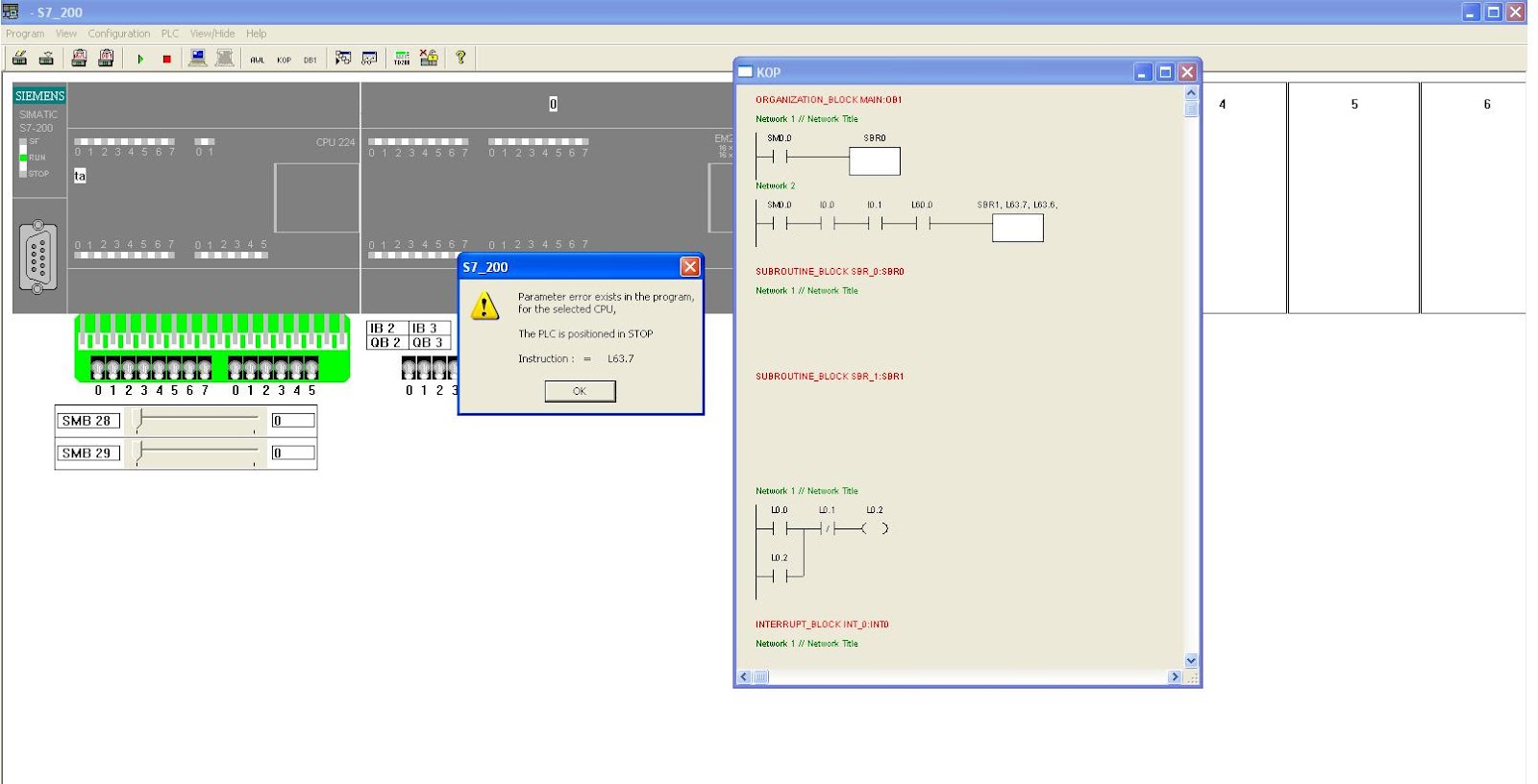This screenshot has width=1538, height=784.
Task: Click the warning triangle icon in dialog
Action: click(484, 306)
